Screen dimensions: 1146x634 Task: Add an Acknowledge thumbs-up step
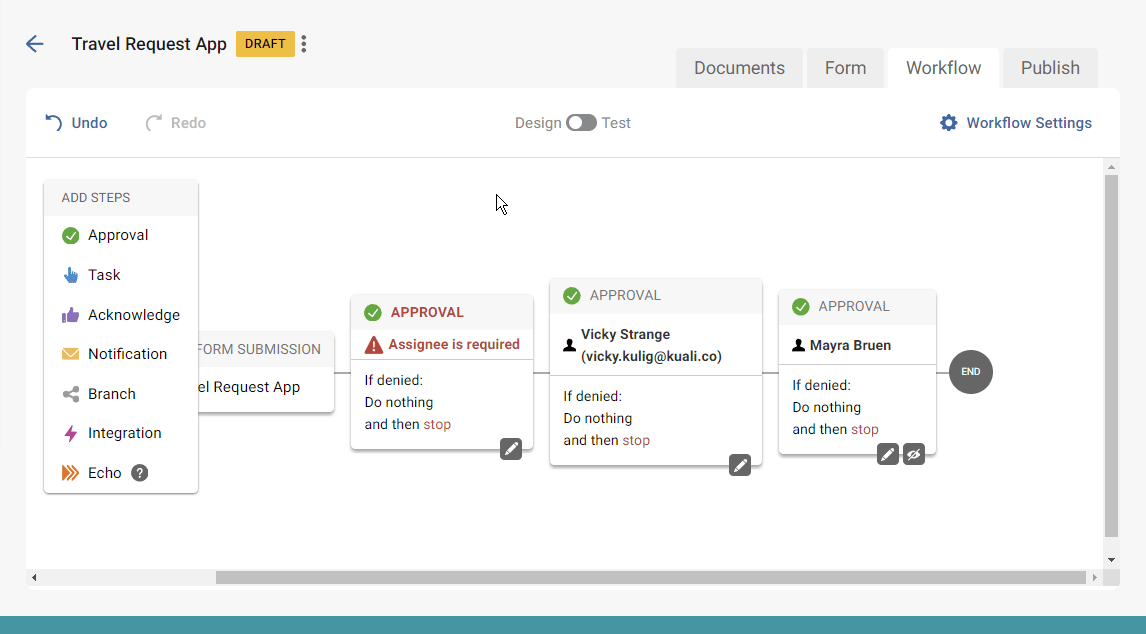tap(70, 315)
